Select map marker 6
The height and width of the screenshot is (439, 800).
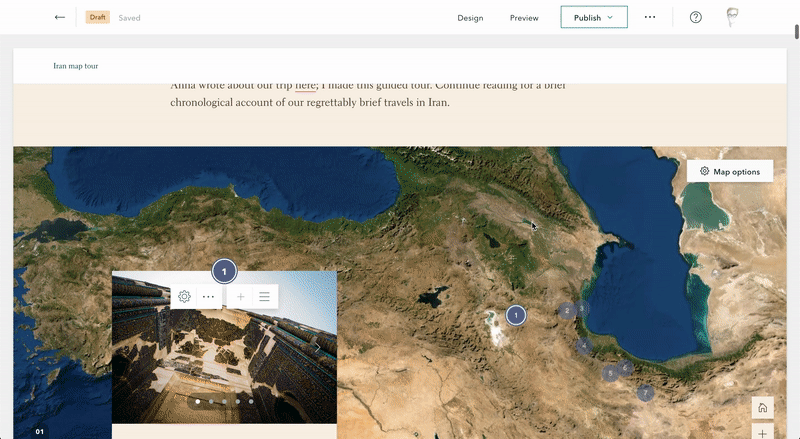[626, 368]
